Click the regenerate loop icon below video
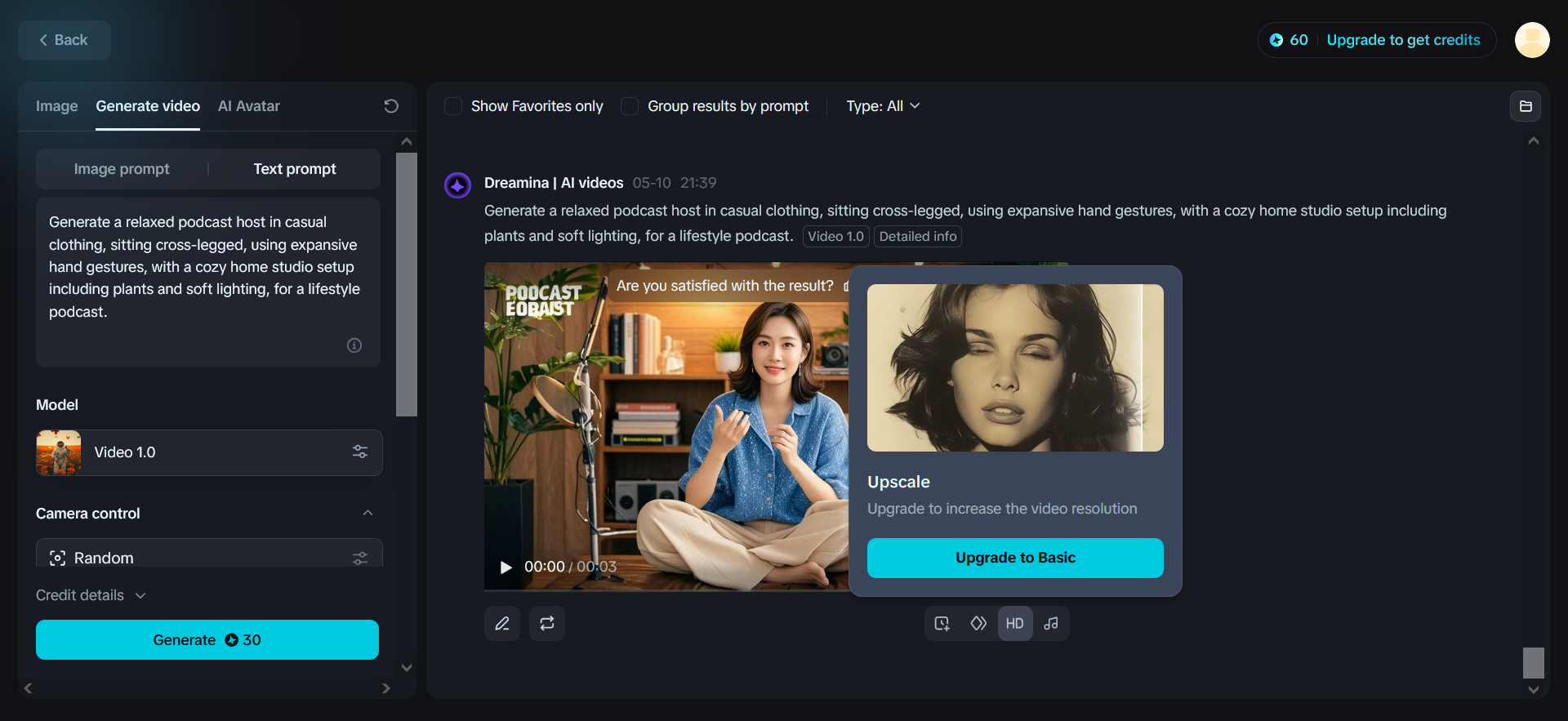1568x721 pixels. [547, 624]
